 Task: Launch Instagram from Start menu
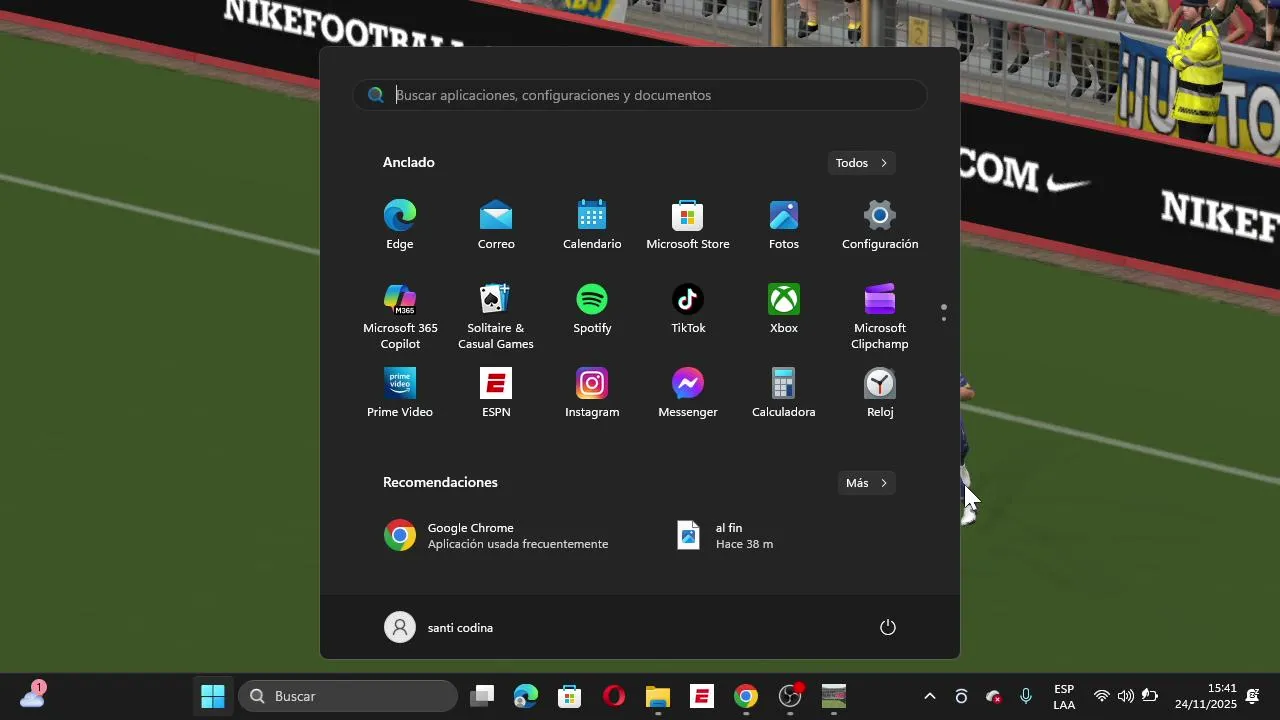(592, 393)
